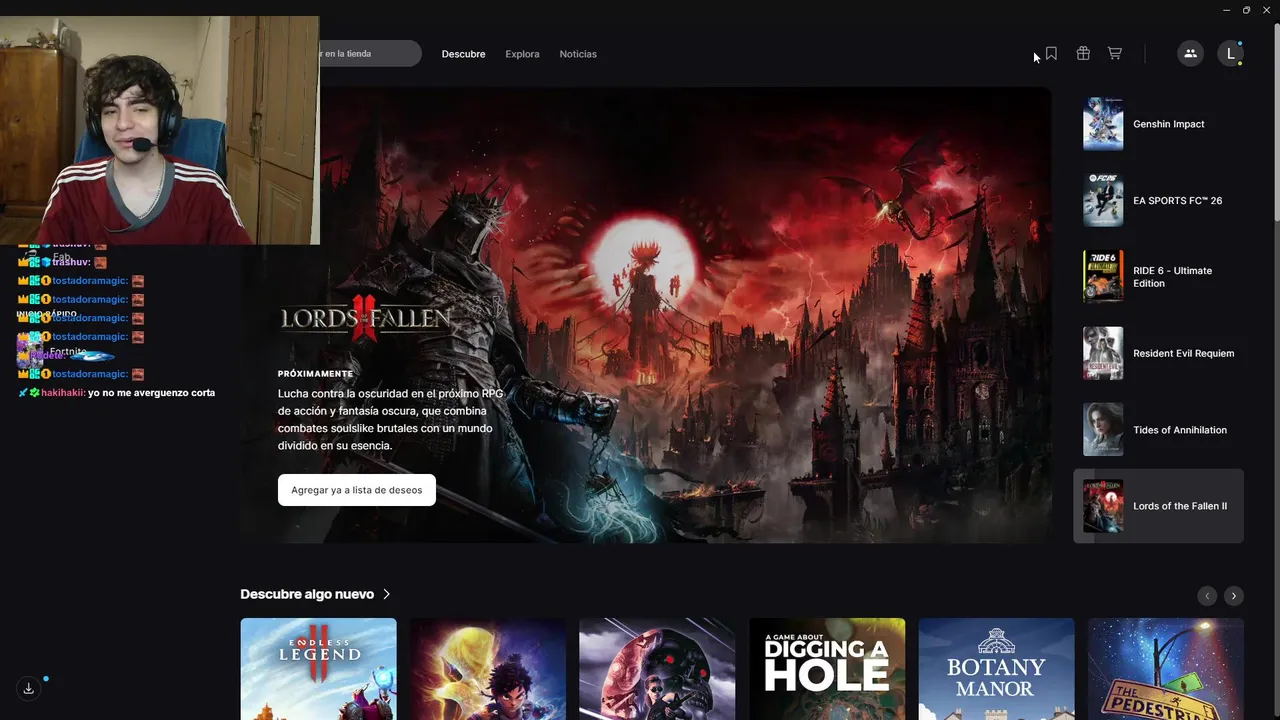Open the skull artwork card beside Digging a Hole
This screenshot has width=1280, height=720.
coord(657,669)
